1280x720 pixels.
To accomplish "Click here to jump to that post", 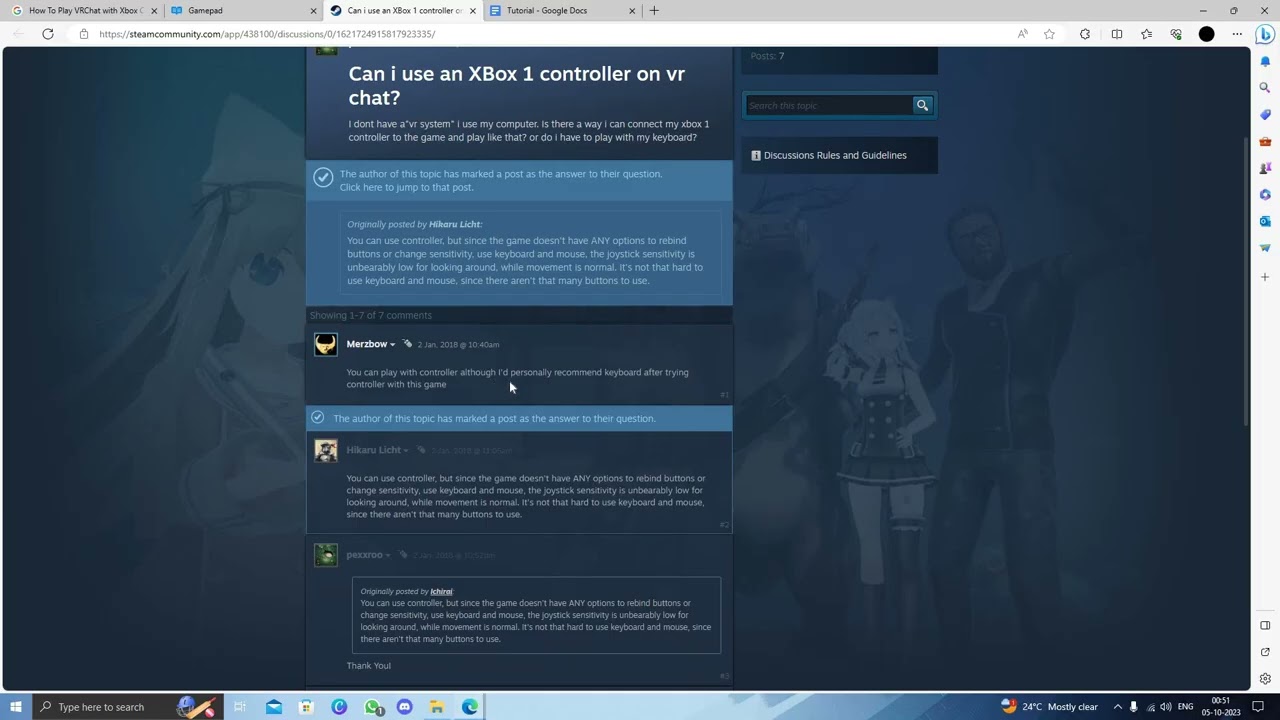I will [406, 187].
